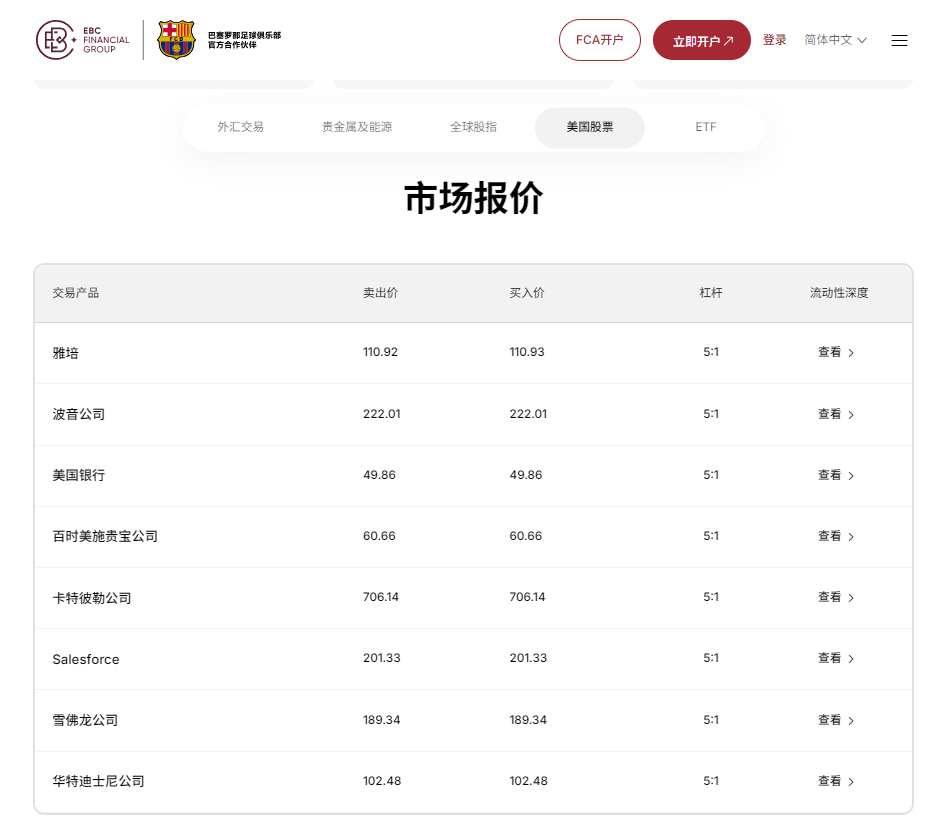Select the ETF category tab
Viewport: 944px width, 830px height.
click(x=706, y=127)
